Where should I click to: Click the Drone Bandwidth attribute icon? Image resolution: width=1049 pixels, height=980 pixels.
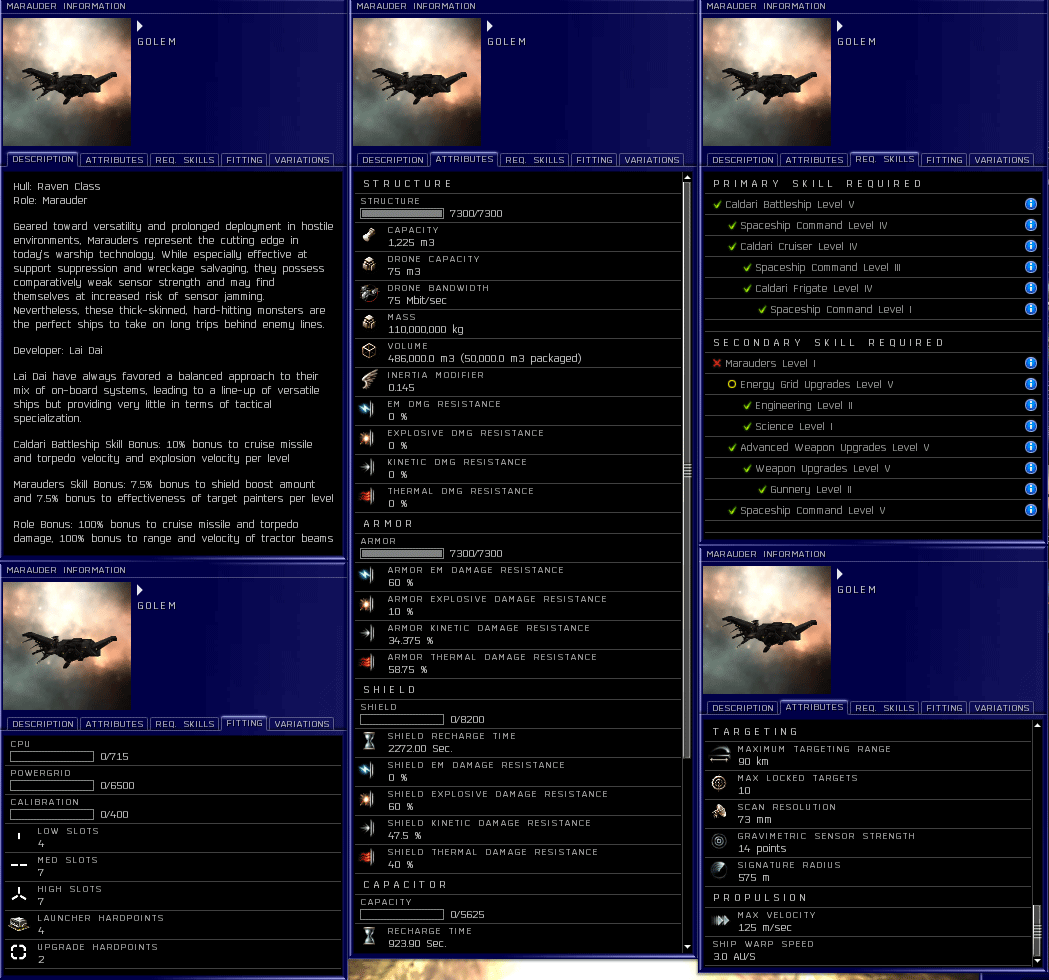tap(369, 294)
